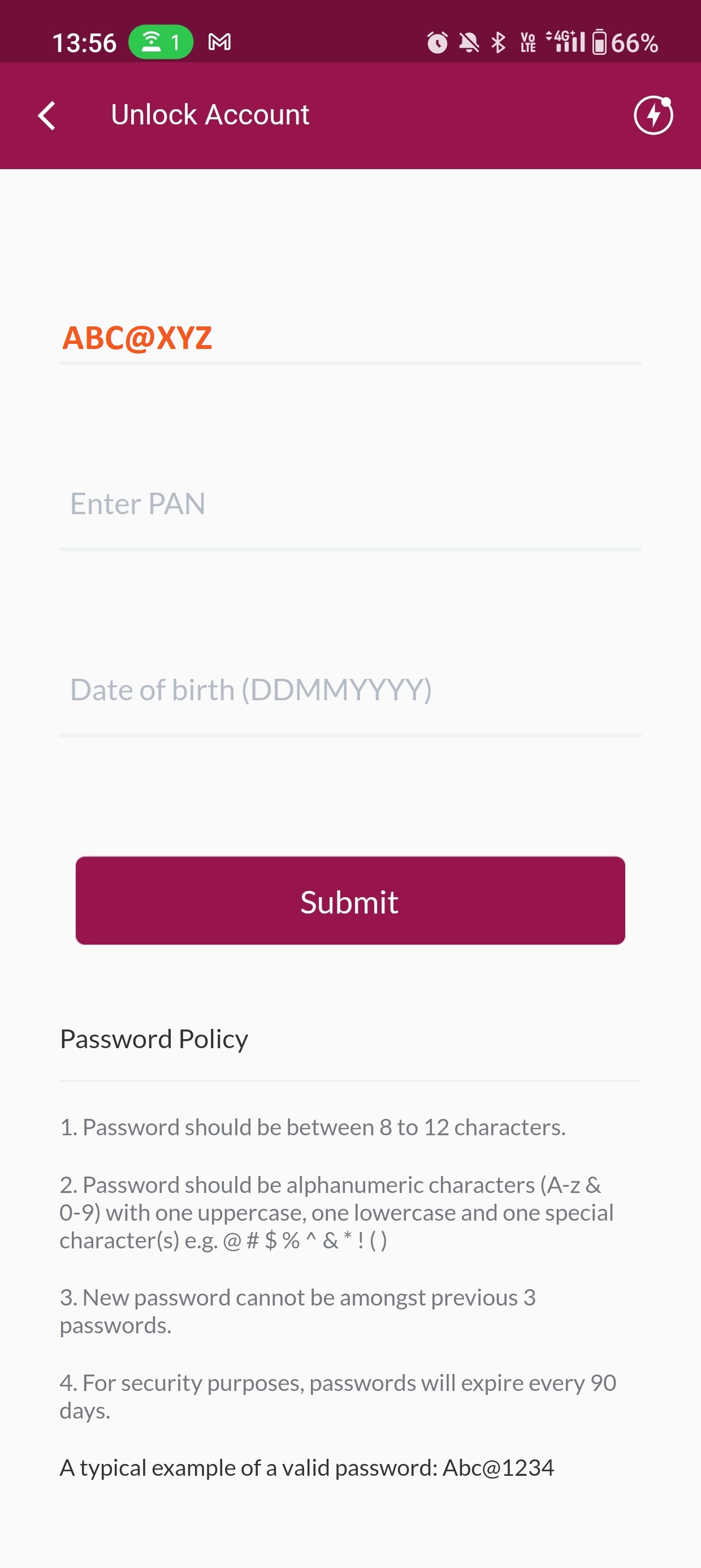Tap the green hotspot indicator pill
Viewport: 701px width, 1568px height.
pos(161,42)
